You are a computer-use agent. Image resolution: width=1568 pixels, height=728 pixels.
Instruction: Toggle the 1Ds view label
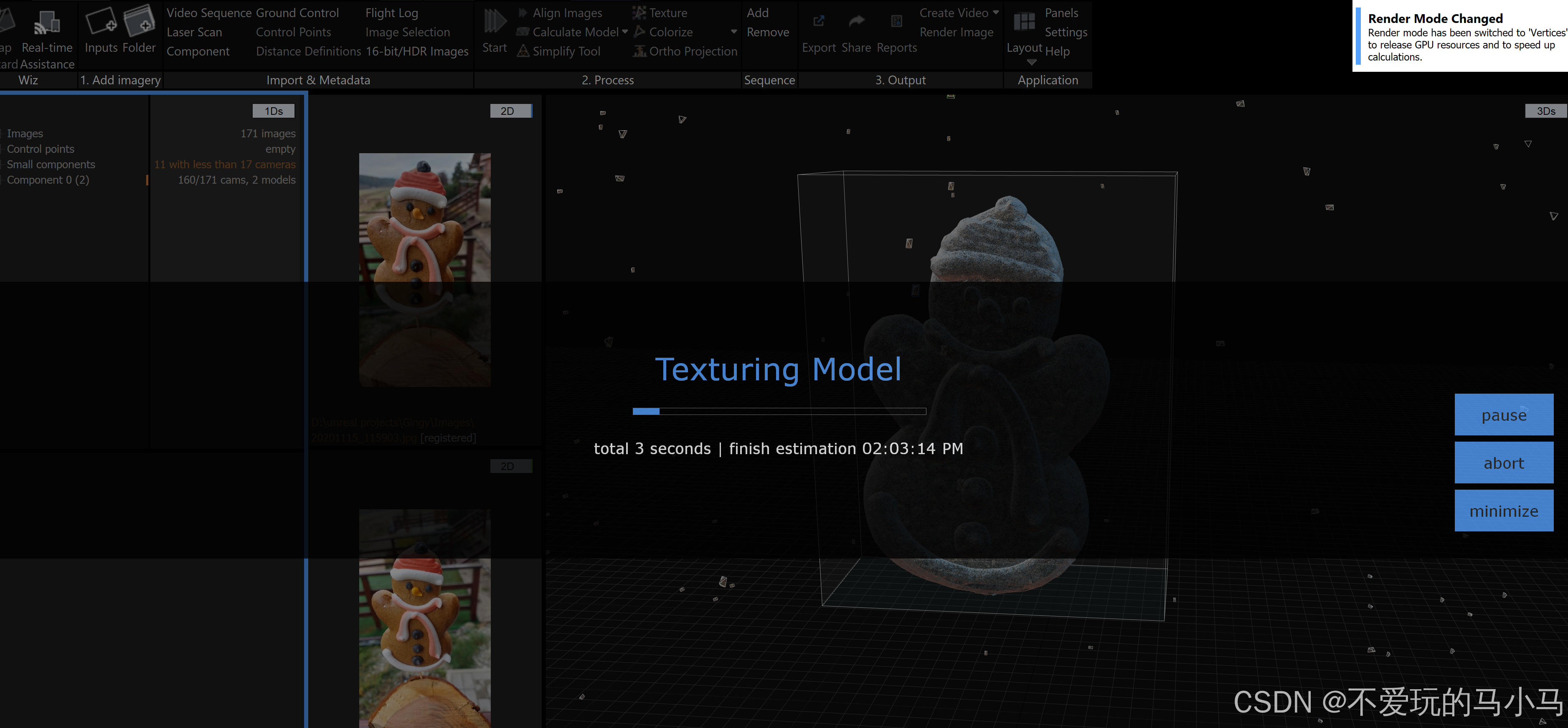[273, 111]
